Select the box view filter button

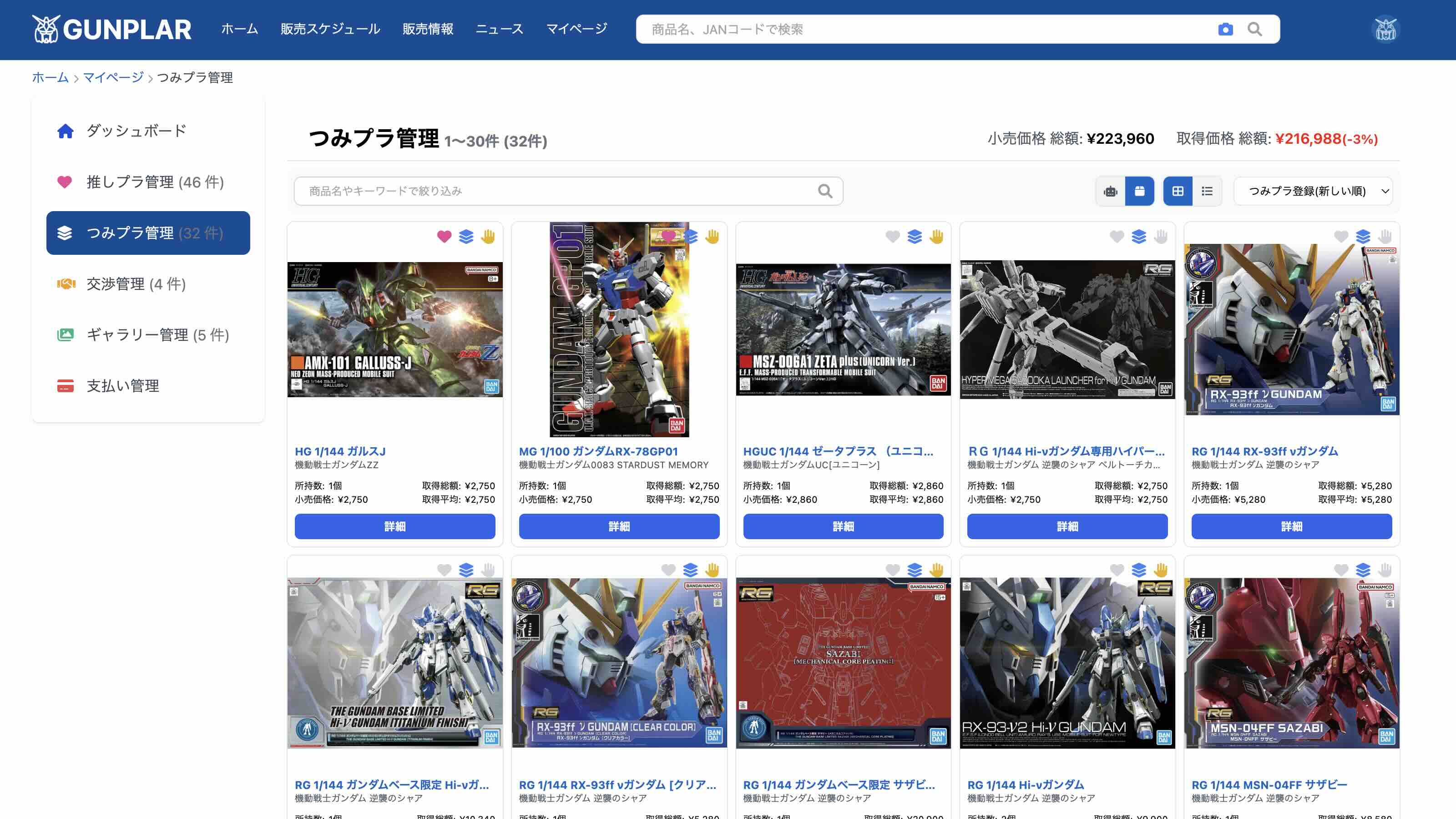click(x=1139, y=191)
